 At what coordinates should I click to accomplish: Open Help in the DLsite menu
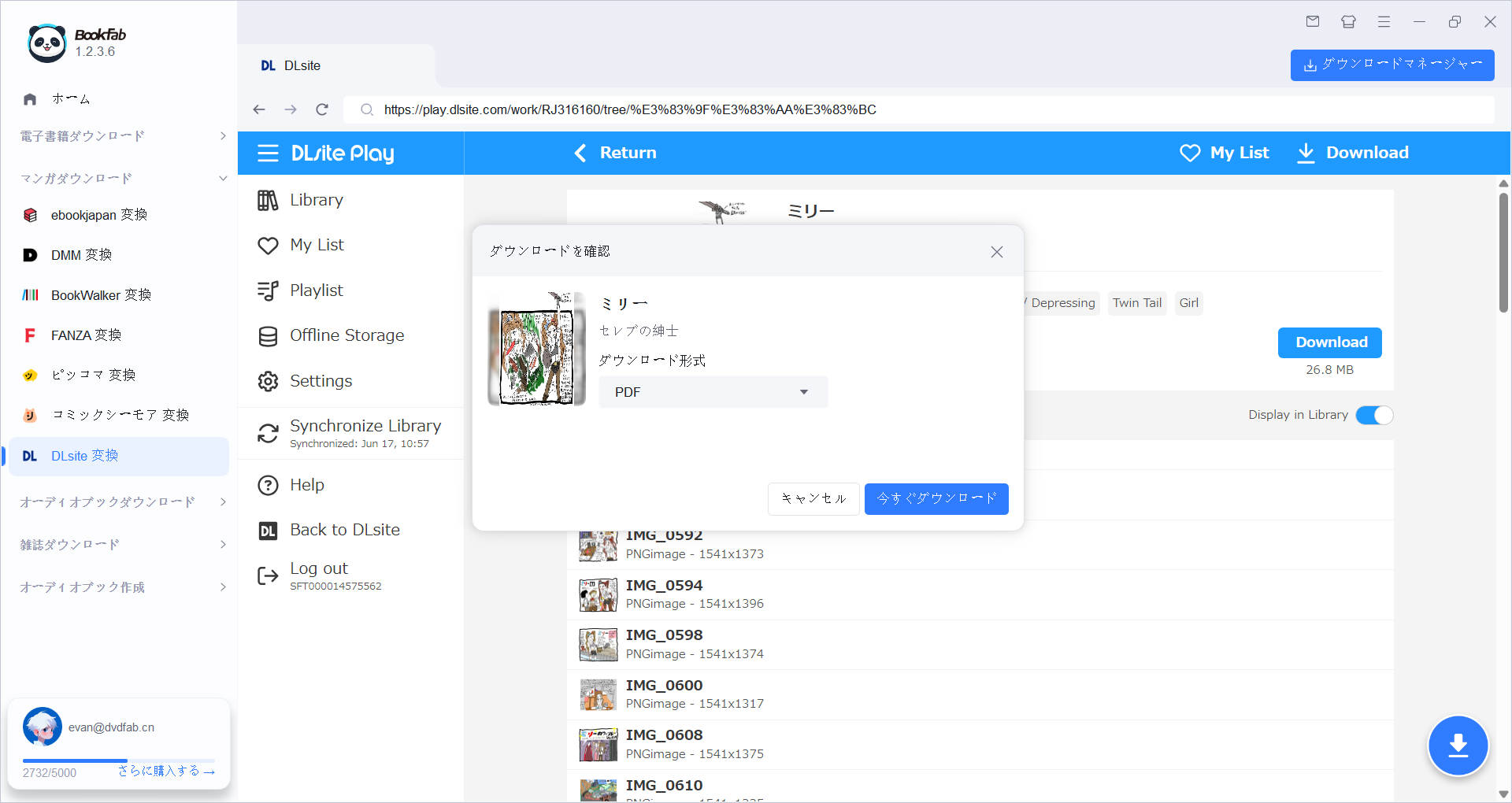(x=350, y=485)
